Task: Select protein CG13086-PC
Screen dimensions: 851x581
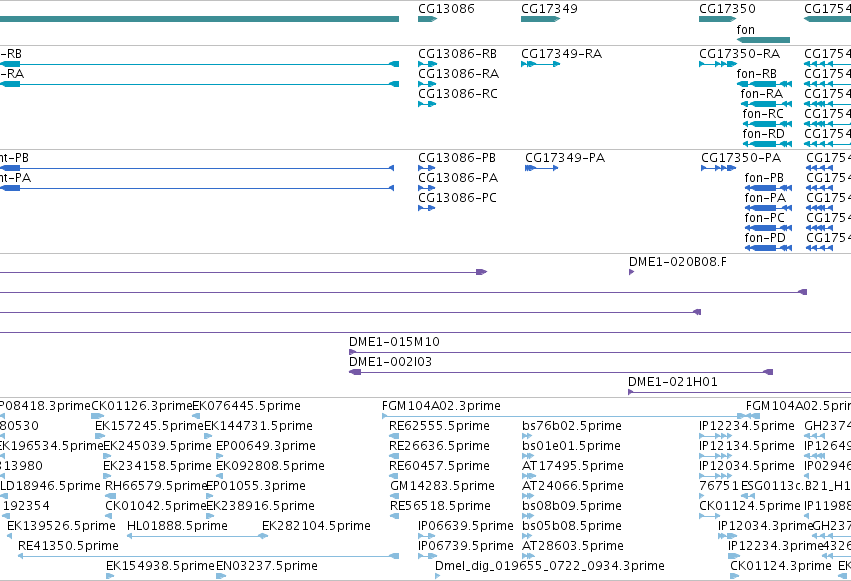Action: pyautogui.click(x=457, y=198)
